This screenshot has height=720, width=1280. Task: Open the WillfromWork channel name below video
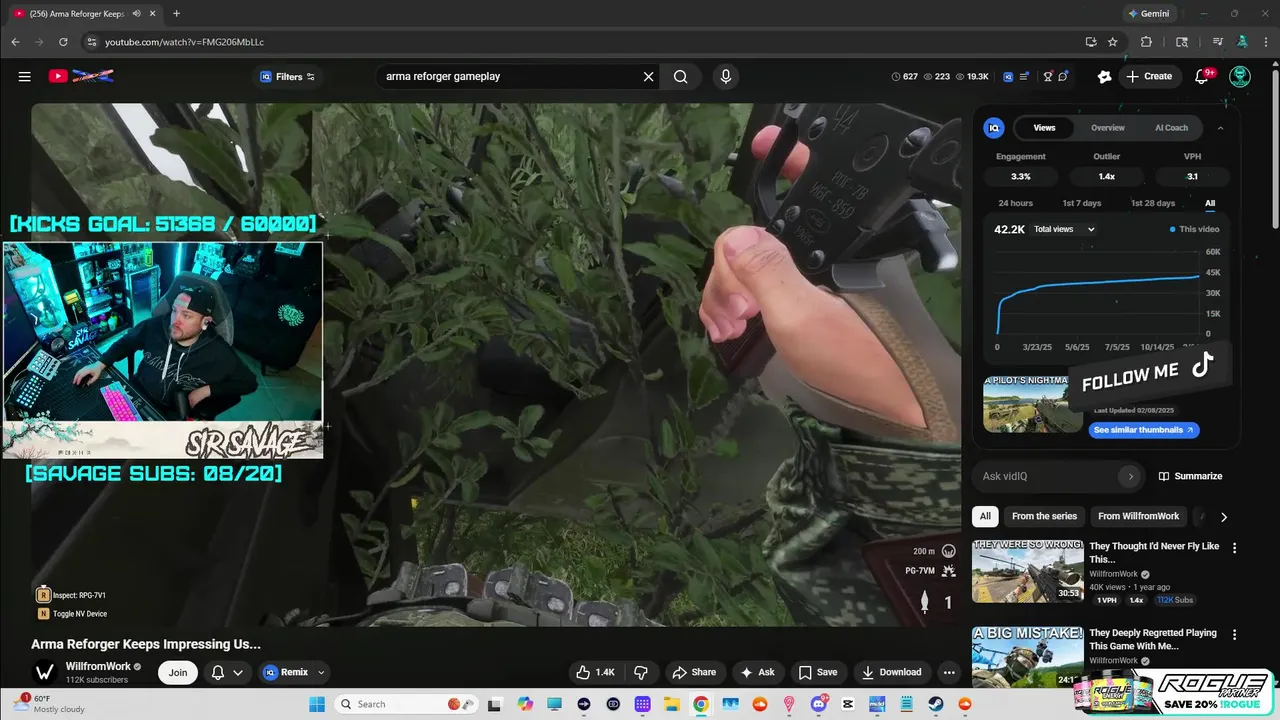[x=98, y=666]
